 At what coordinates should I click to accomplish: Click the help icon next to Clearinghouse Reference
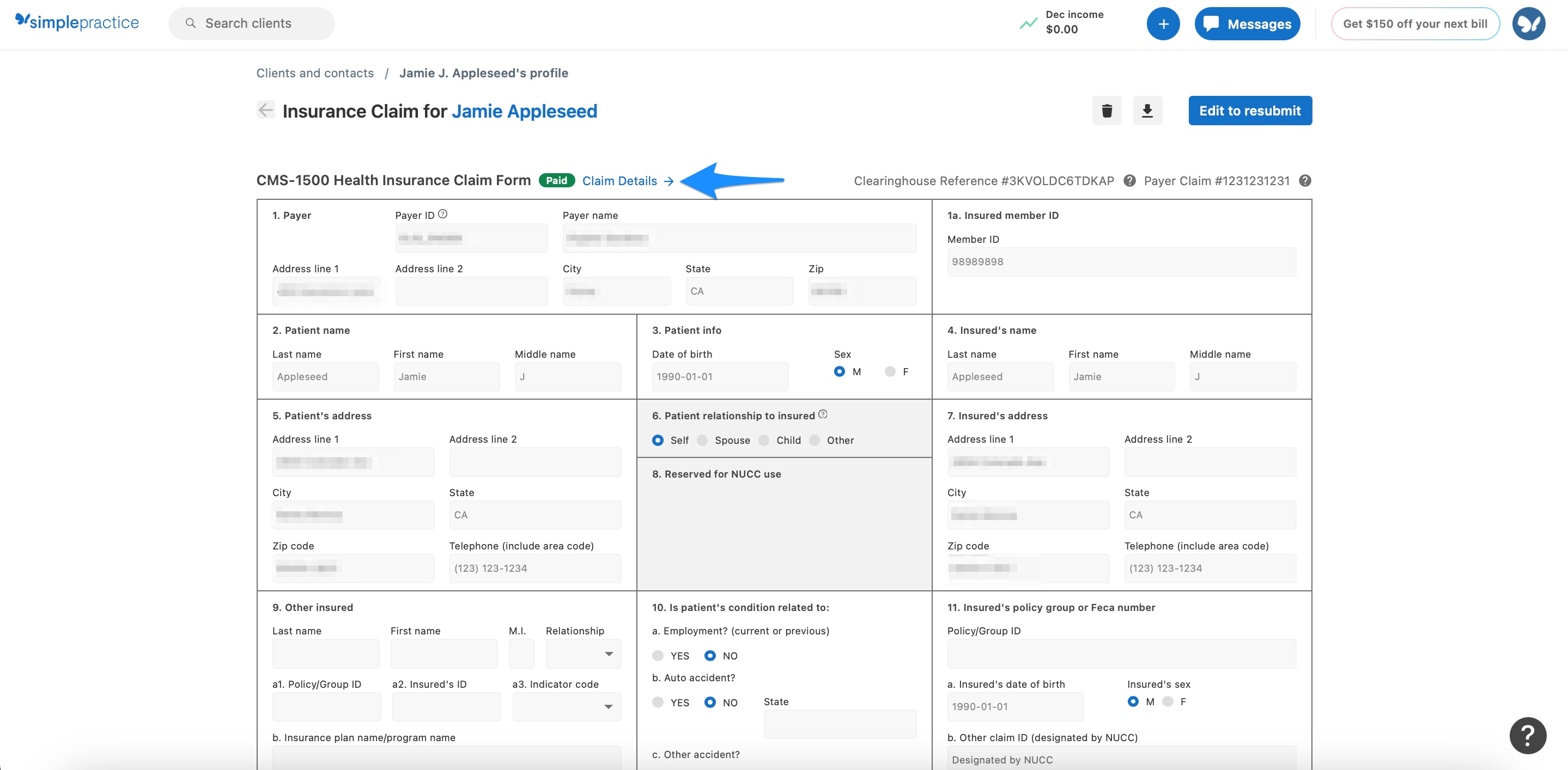[1129, 181]
